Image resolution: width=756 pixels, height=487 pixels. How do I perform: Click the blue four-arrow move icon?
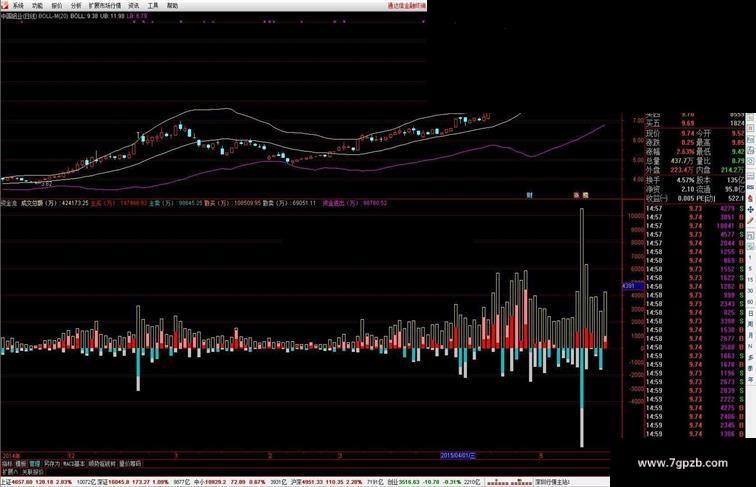[x=751, y=210]
